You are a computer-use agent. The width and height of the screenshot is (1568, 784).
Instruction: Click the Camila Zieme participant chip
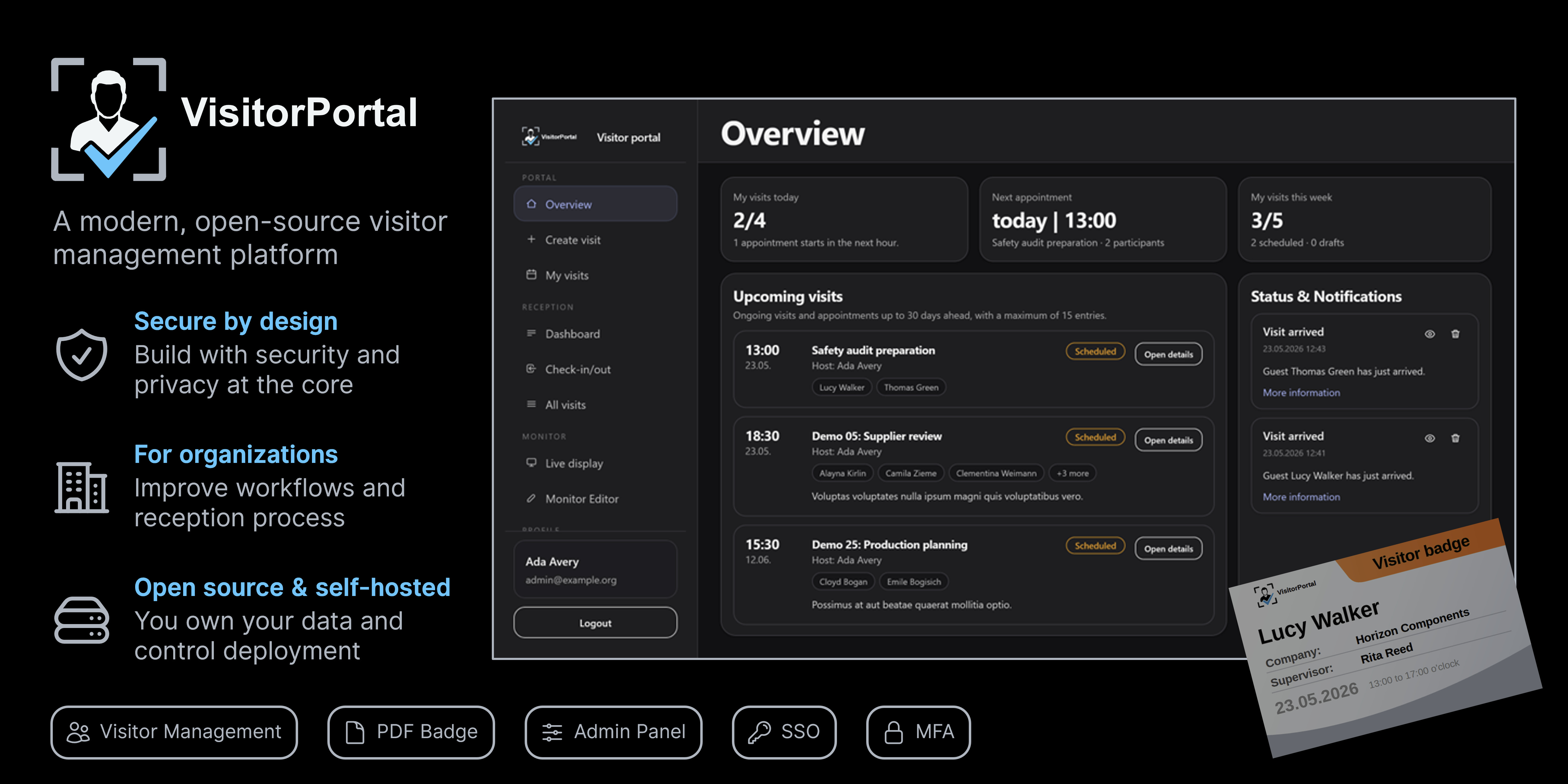click(x=911, y=473)
